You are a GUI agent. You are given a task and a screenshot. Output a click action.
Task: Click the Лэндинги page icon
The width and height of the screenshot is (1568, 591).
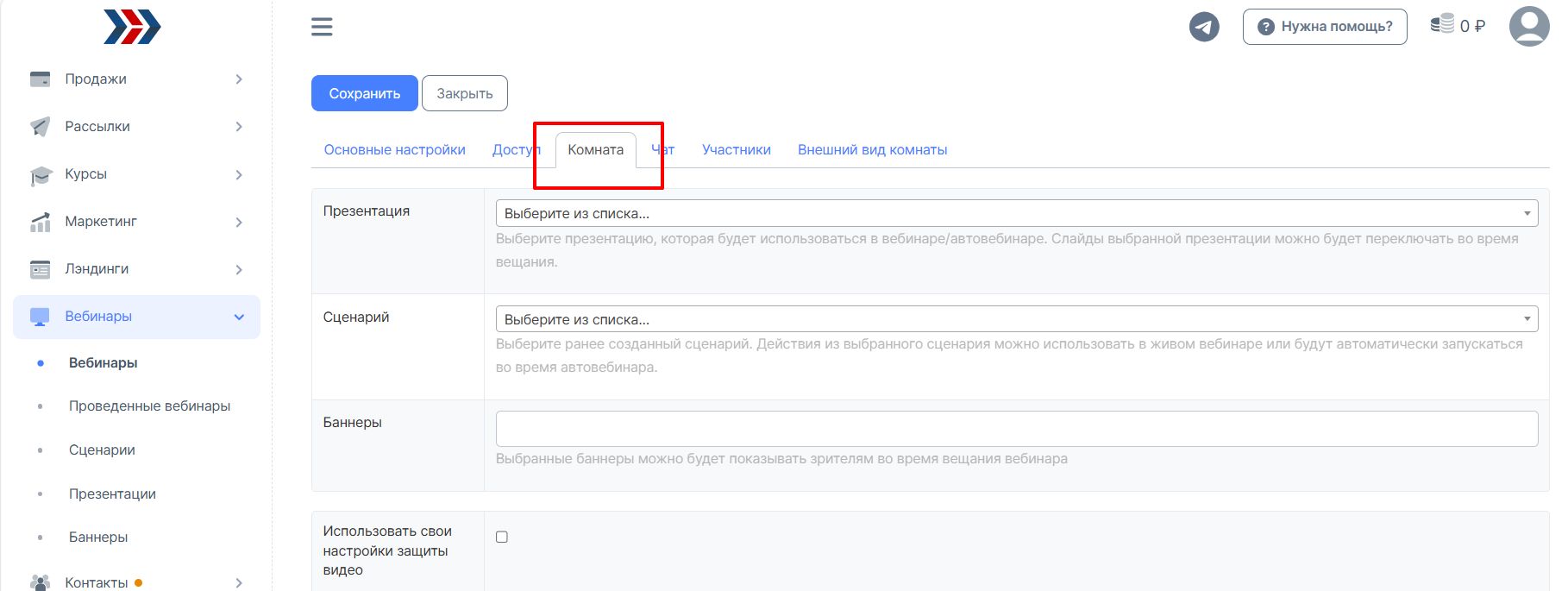click(40, 270)
